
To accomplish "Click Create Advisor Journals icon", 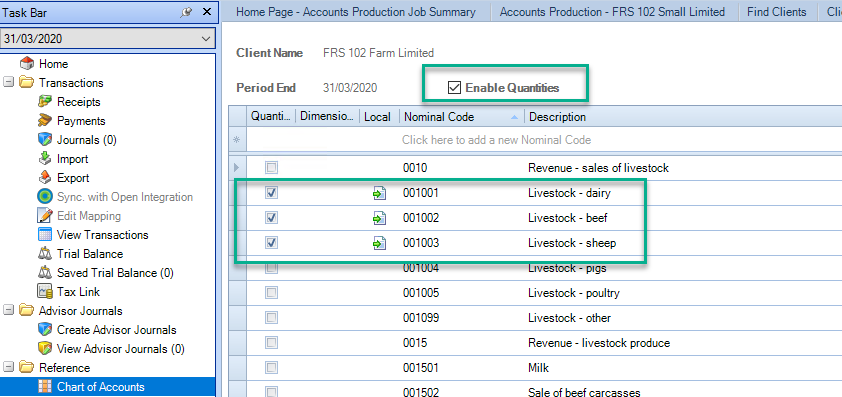I will click(x=45, y=330).
